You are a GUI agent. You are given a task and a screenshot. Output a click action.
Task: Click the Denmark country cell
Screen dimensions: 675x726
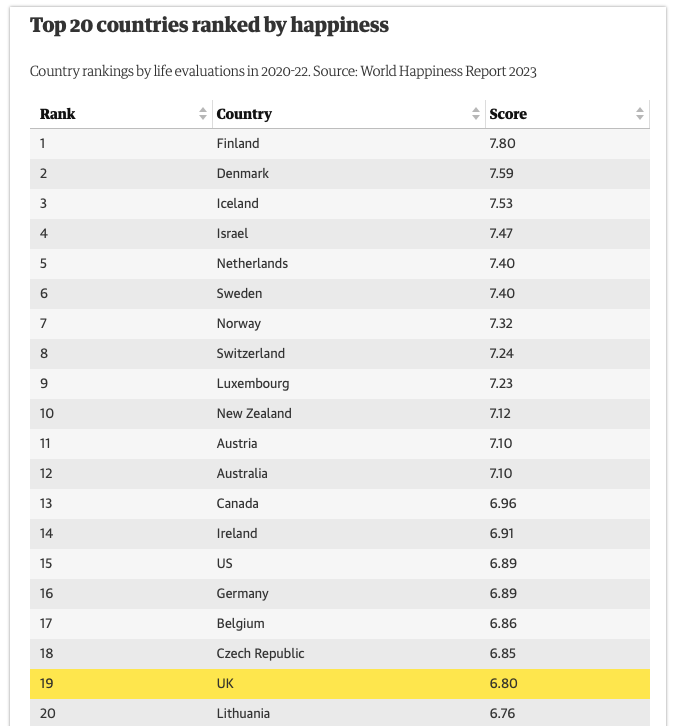pos(243,173)
